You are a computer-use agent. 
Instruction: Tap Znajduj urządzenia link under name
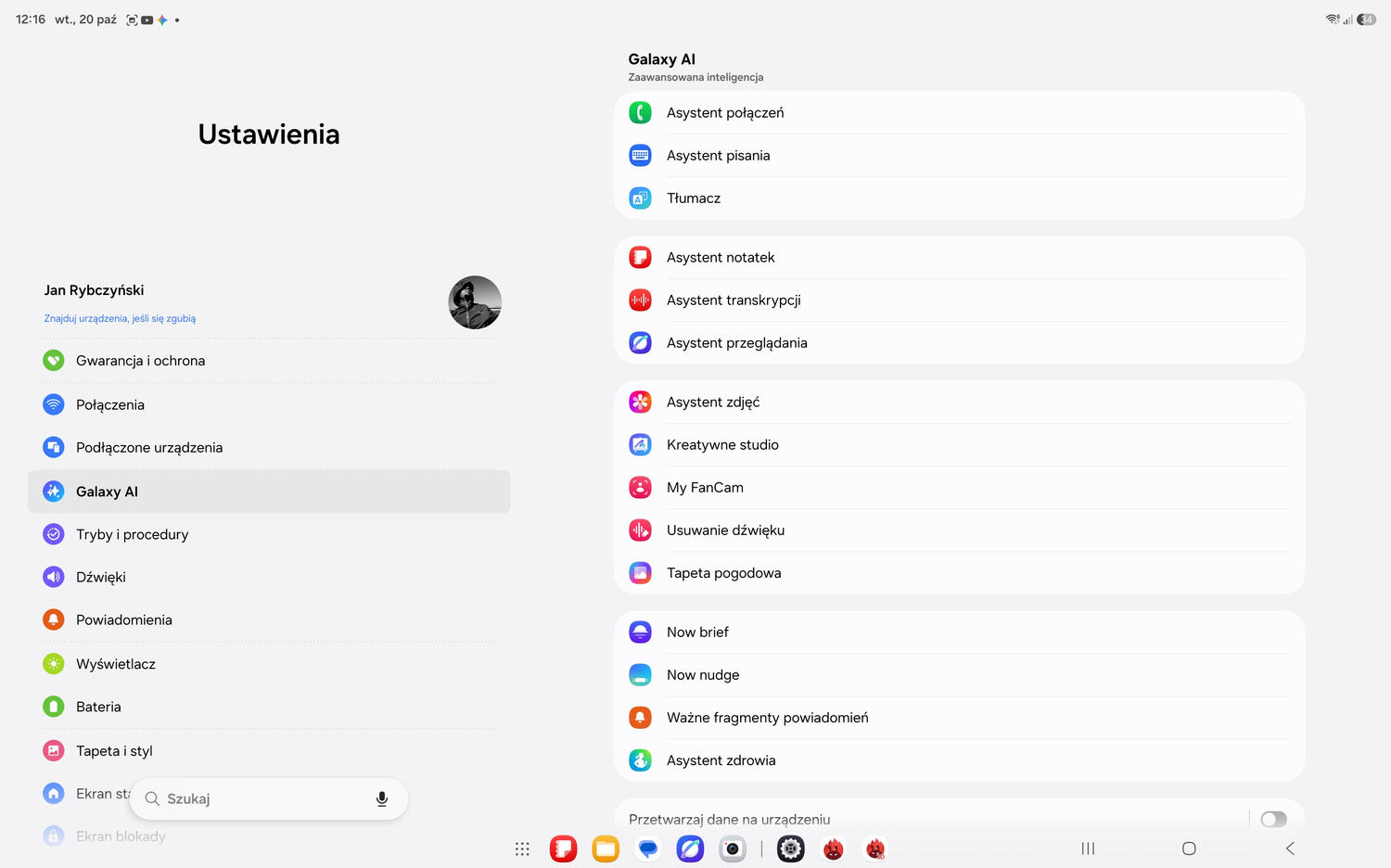click(x=120, y=318)
